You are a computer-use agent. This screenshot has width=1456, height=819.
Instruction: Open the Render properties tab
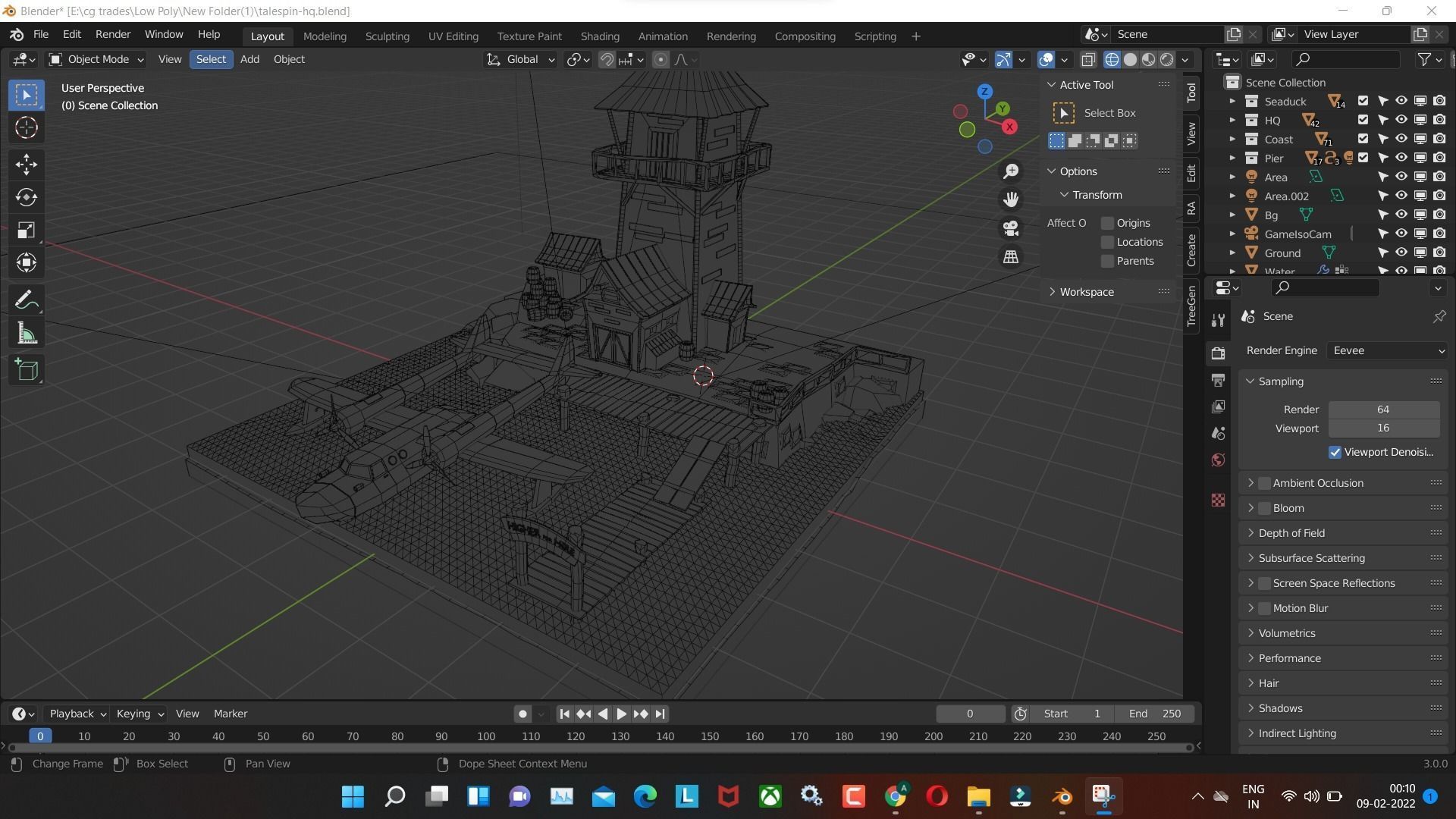(1218, 353)
